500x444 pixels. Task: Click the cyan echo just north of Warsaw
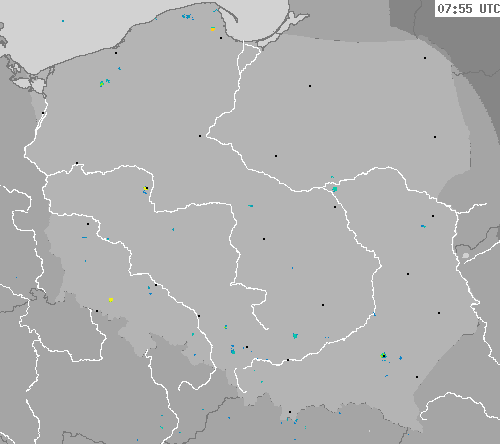334,189
